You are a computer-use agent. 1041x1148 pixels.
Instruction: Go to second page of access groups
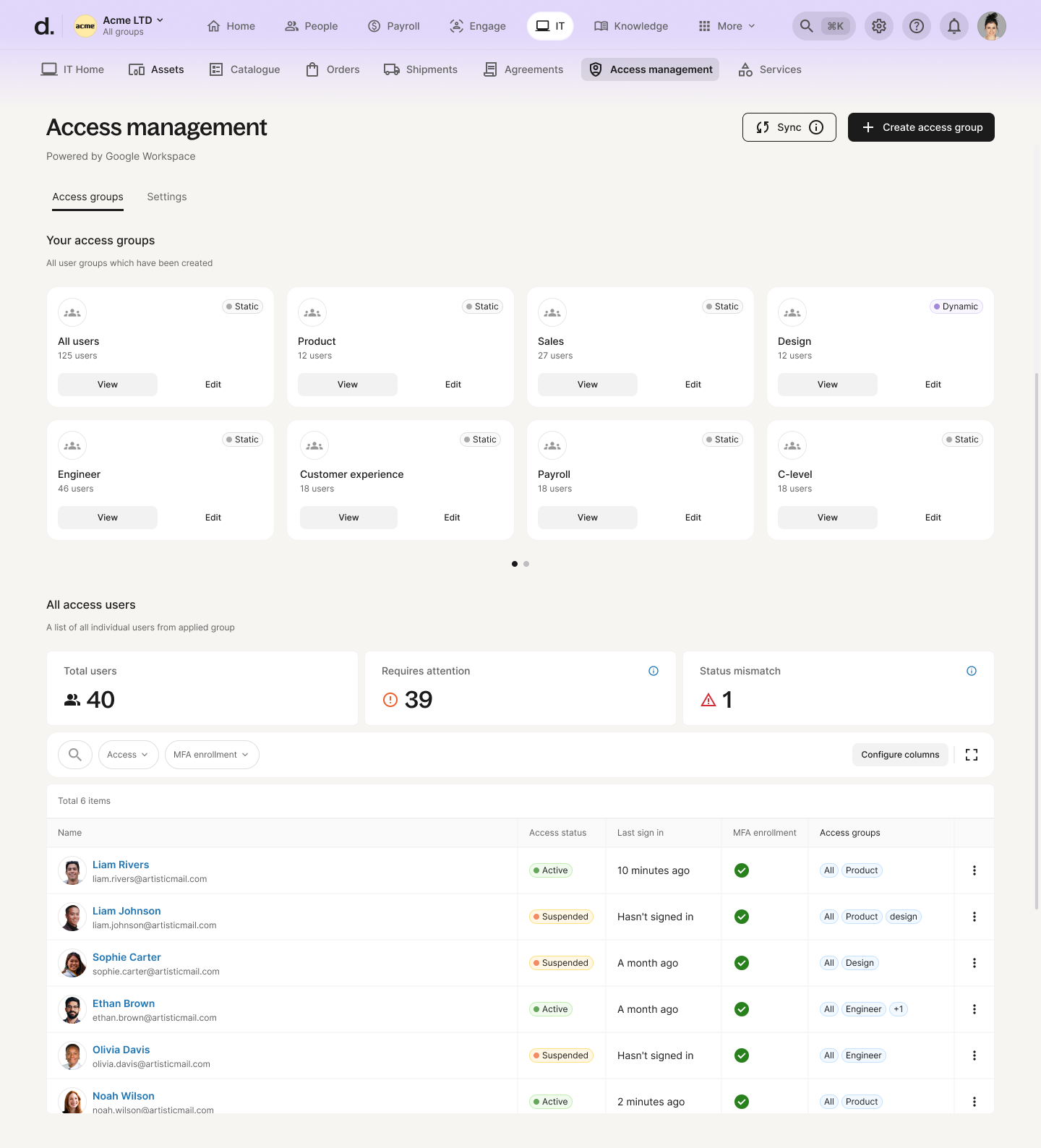[x=526, y=564]
